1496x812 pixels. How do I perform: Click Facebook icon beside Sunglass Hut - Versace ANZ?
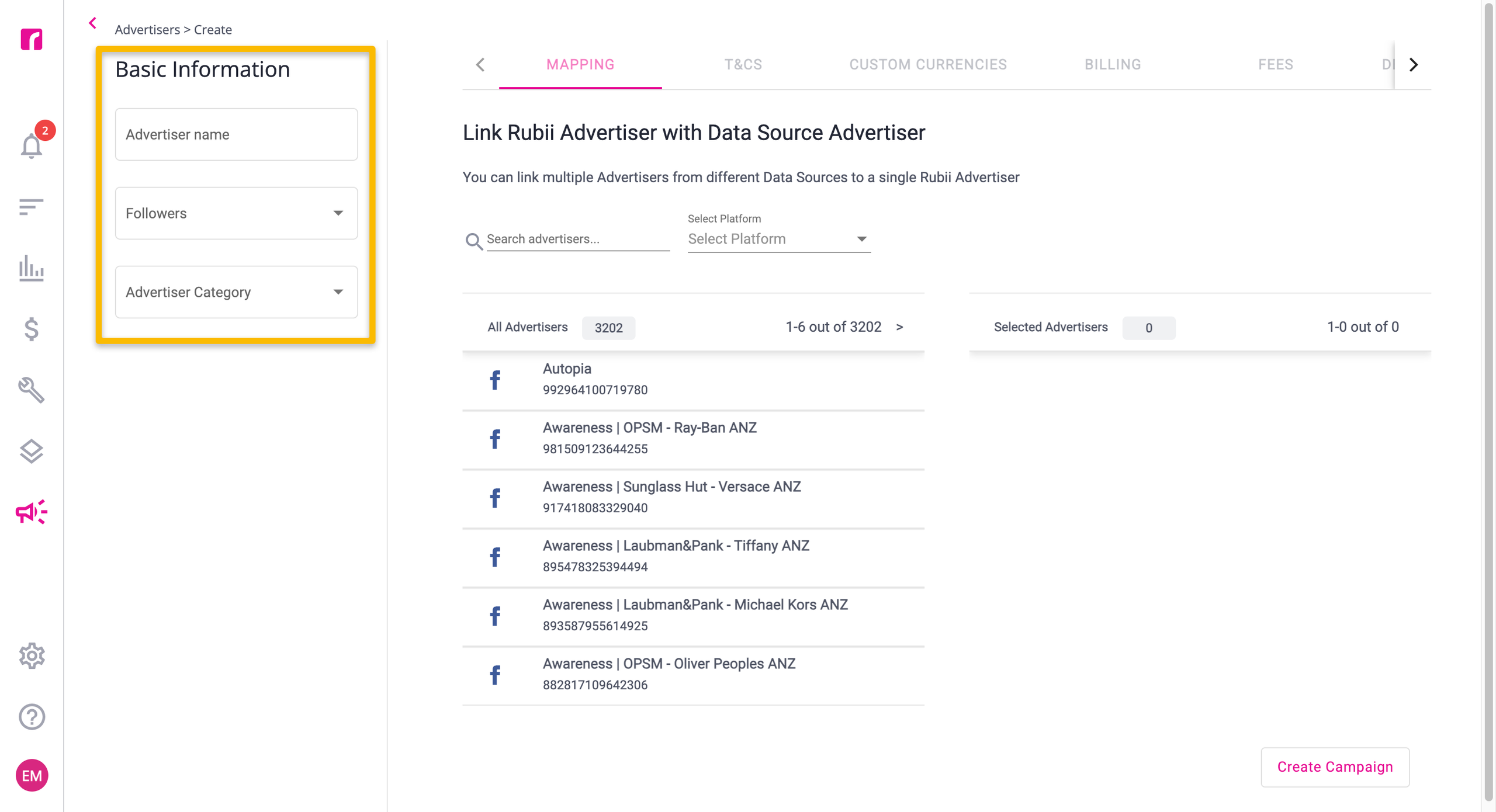pyautogui.click(x=495, y=498)
